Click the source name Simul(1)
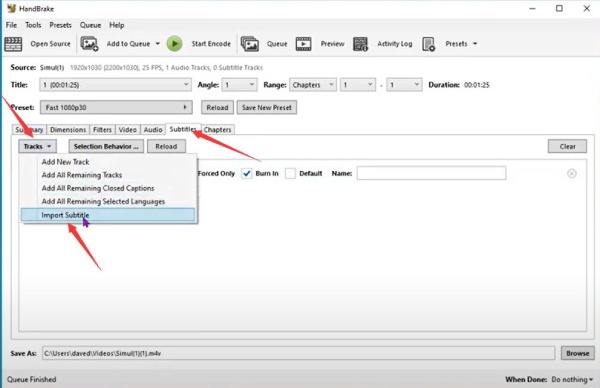The image size is (600, 388). [x=52, y=68]
